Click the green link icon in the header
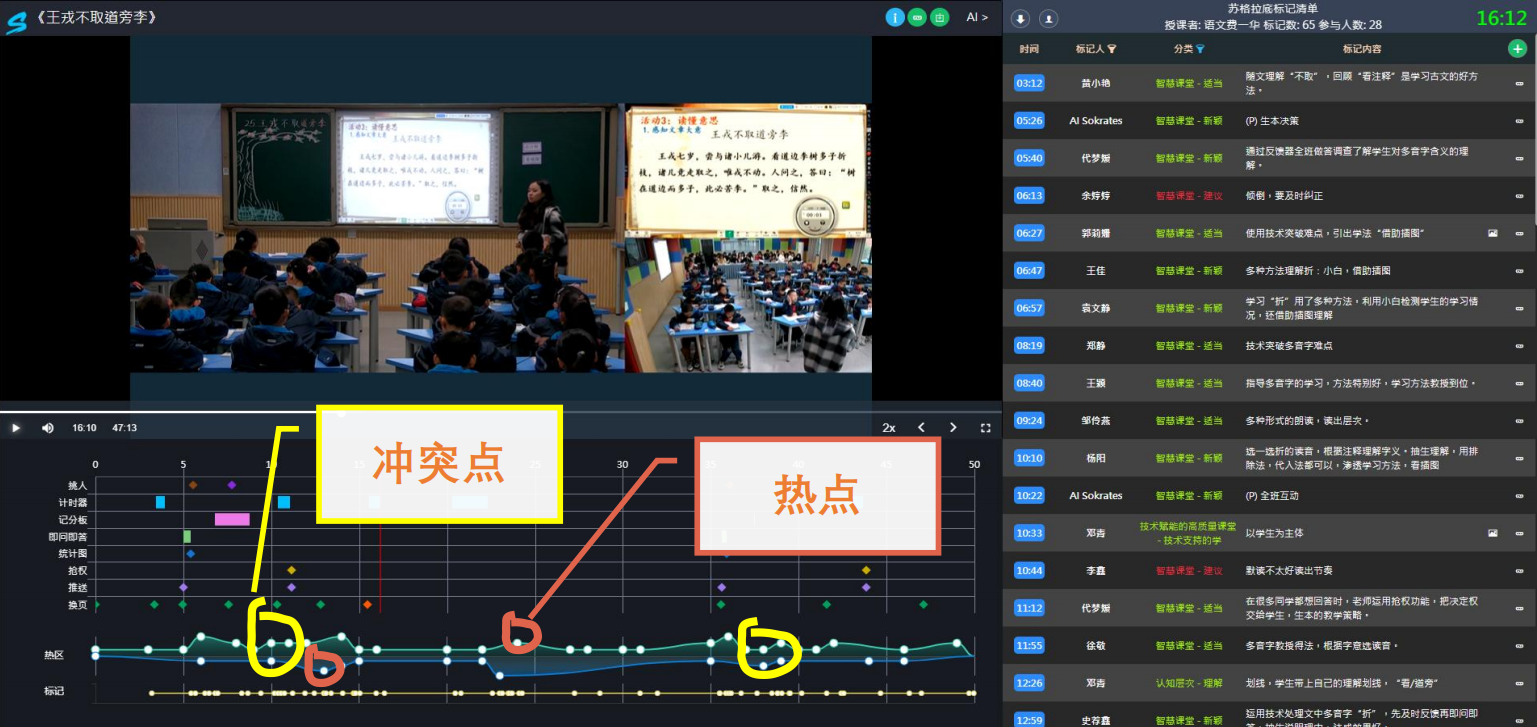 point(917,17)
